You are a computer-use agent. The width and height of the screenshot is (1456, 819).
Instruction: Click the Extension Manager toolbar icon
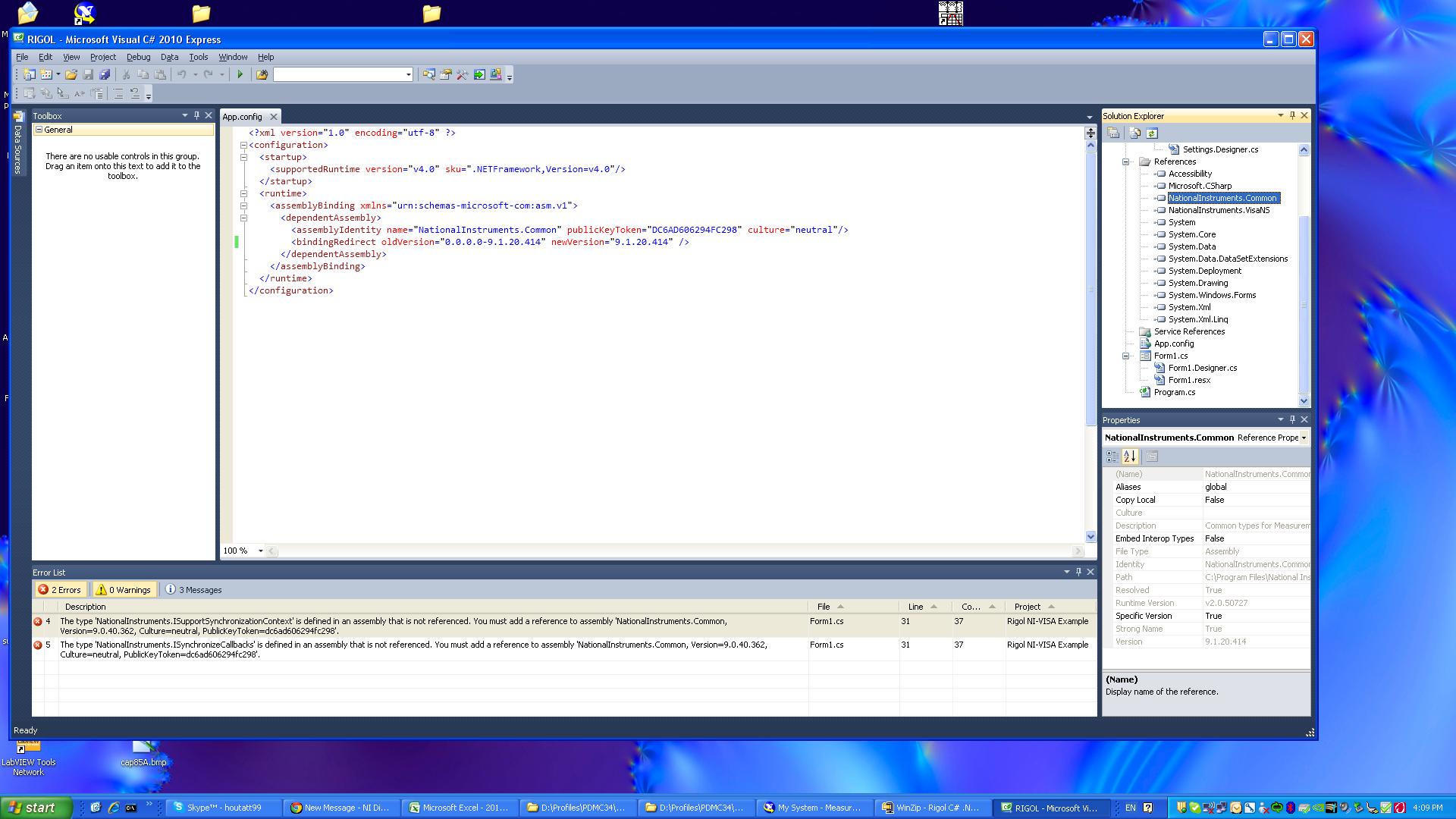click(496, 74)
